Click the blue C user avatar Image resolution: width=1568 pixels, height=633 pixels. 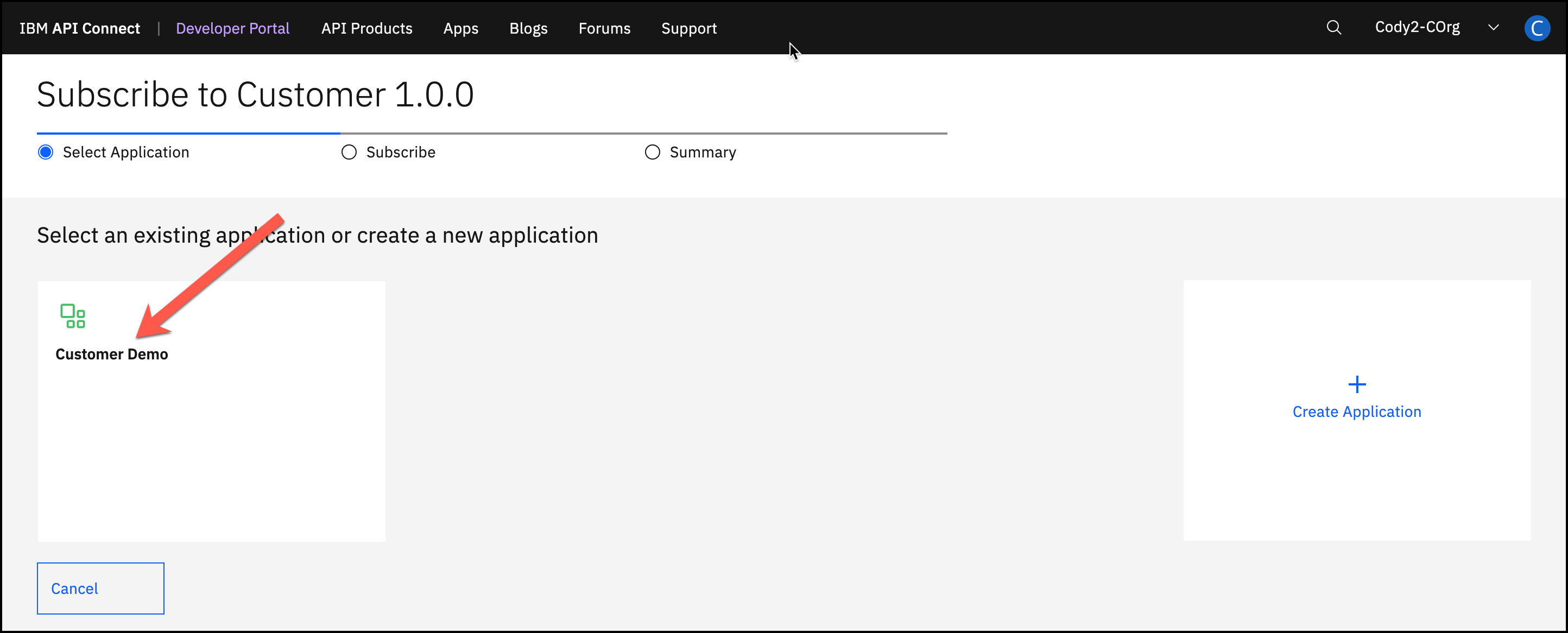tap(1536, 28)
